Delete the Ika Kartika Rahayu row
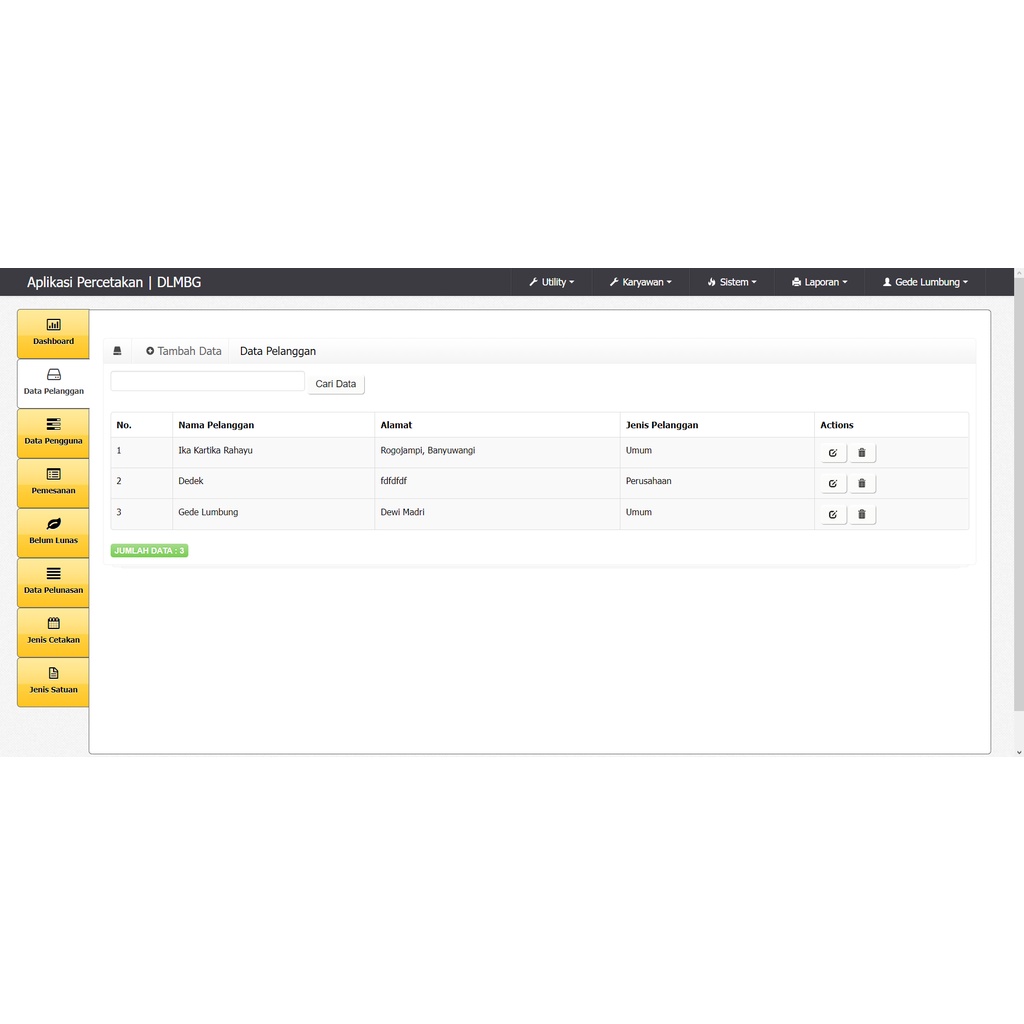1024x1024 pixels. (862, 453)
